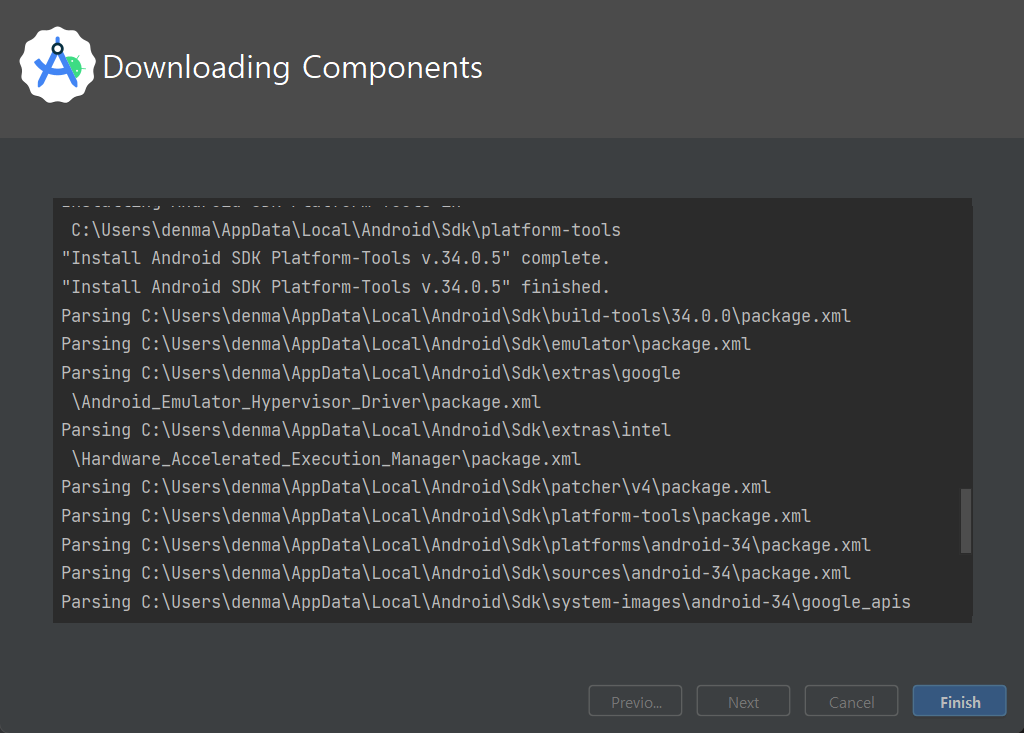The width and height of the screenshot is (1024, 733).
Task: Click the patcher\v4 parsing line
Action: point(416,487)
